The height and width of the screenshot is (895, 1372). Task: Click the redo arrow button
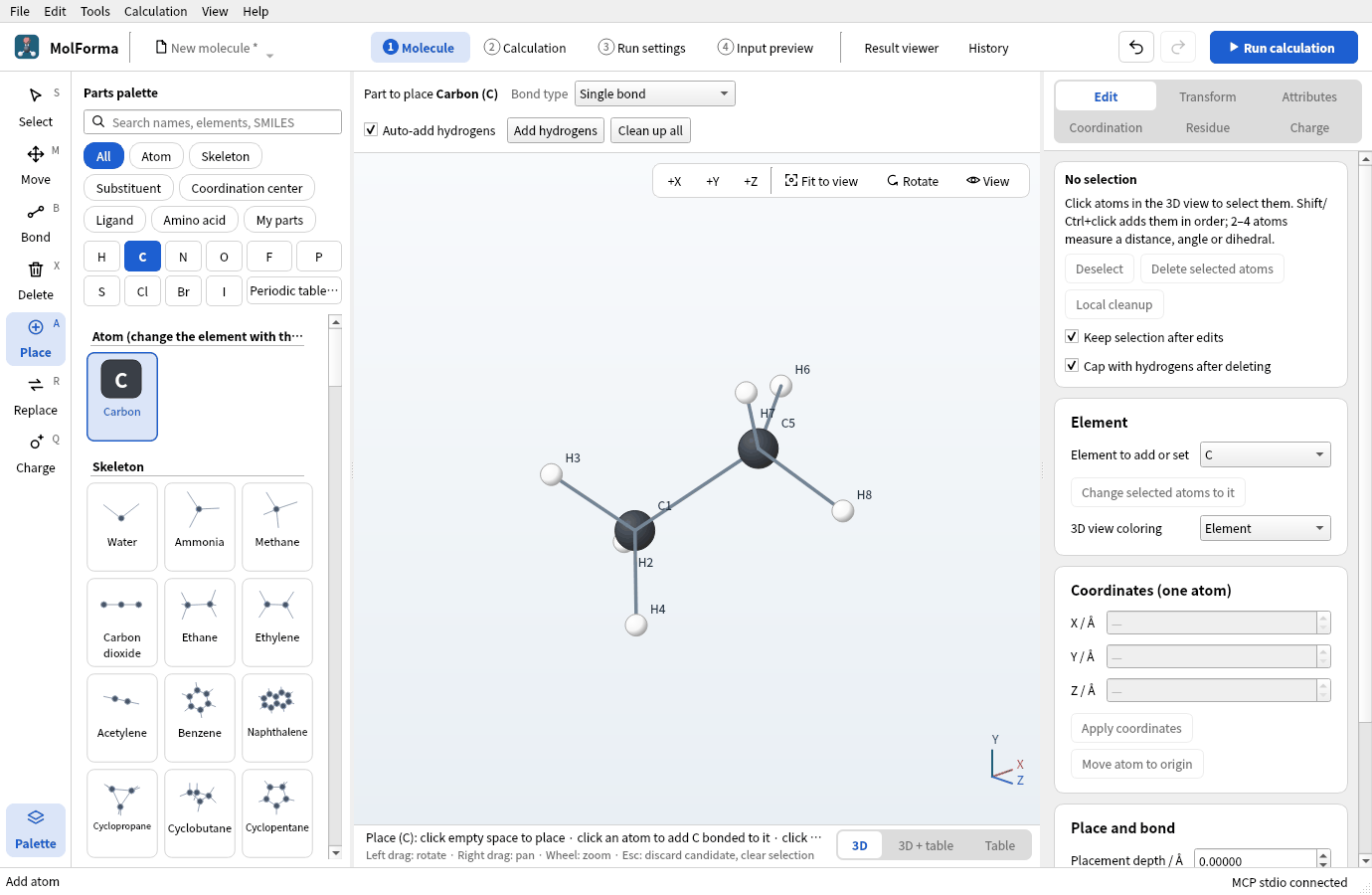point(1178,48)
